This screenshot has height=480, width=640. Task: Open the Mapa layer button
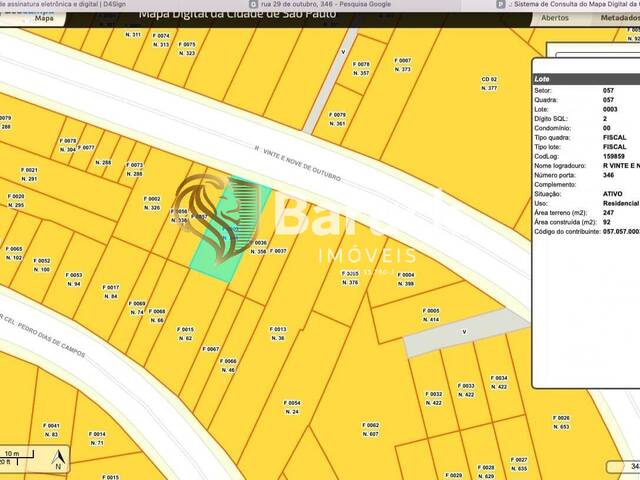(x=43, y=18)
